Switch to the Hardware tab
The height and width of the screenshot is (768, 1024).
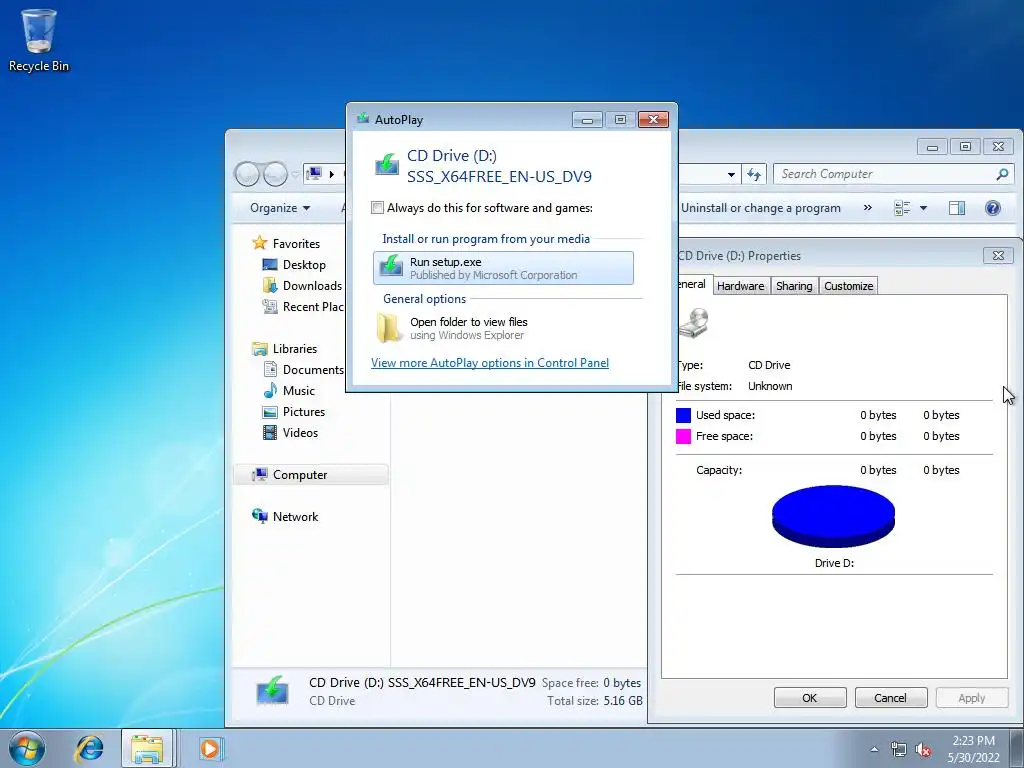[741, 285]
